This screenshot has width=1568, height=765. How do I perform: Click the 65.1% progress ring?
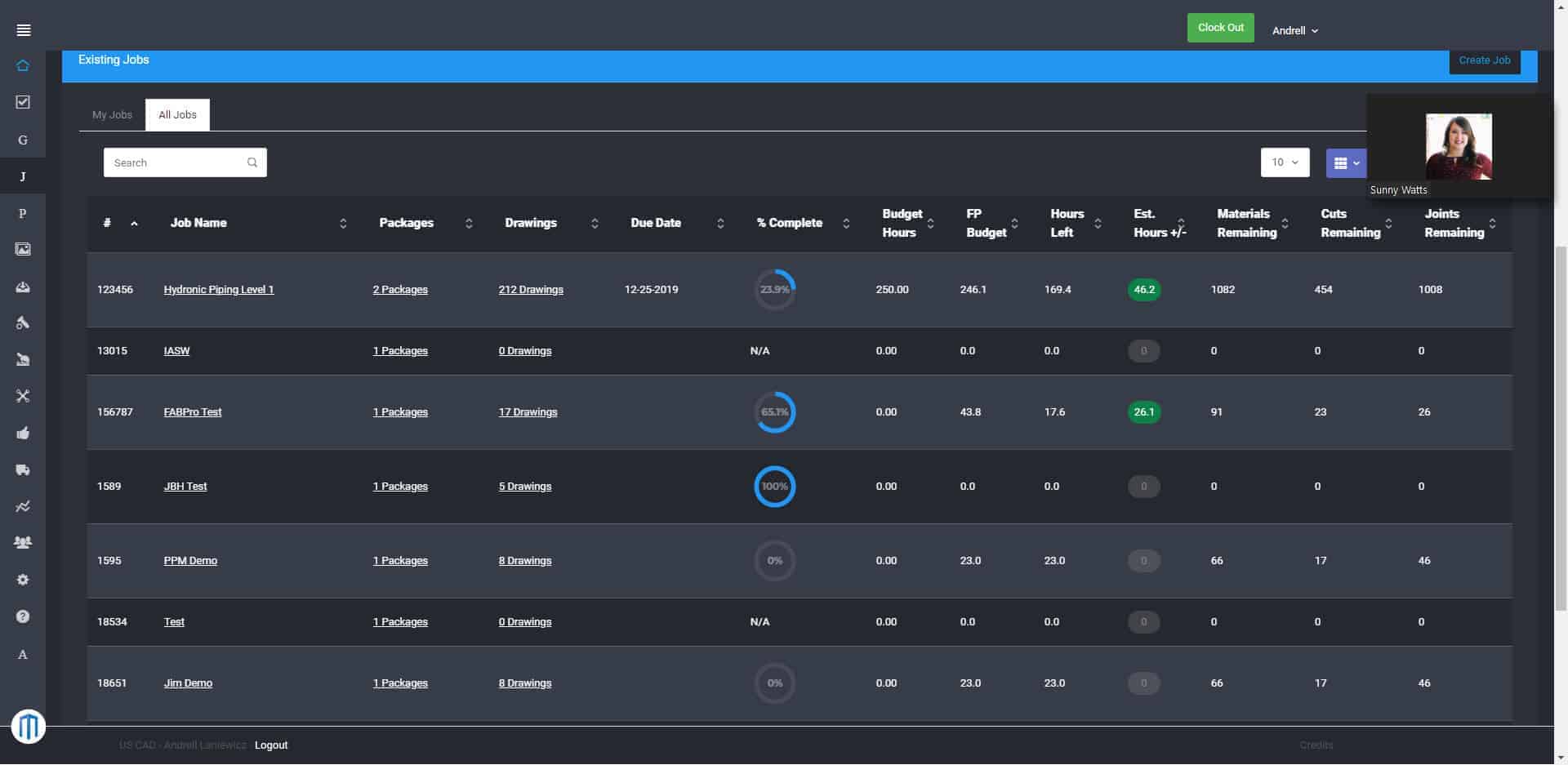pyautogui.click(x=774, y=412)
